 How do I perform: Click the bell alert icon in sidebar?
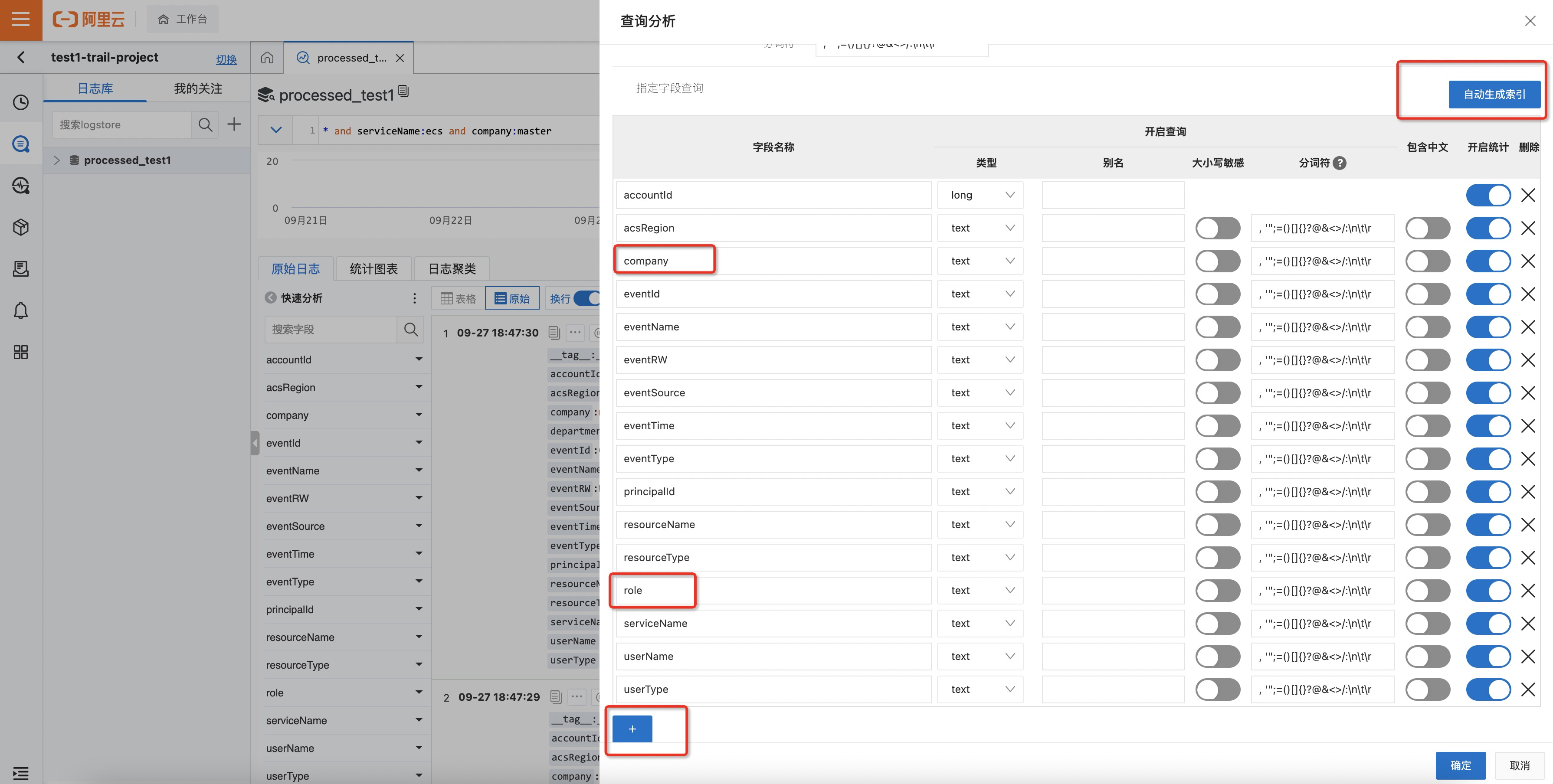coord(20,310)
